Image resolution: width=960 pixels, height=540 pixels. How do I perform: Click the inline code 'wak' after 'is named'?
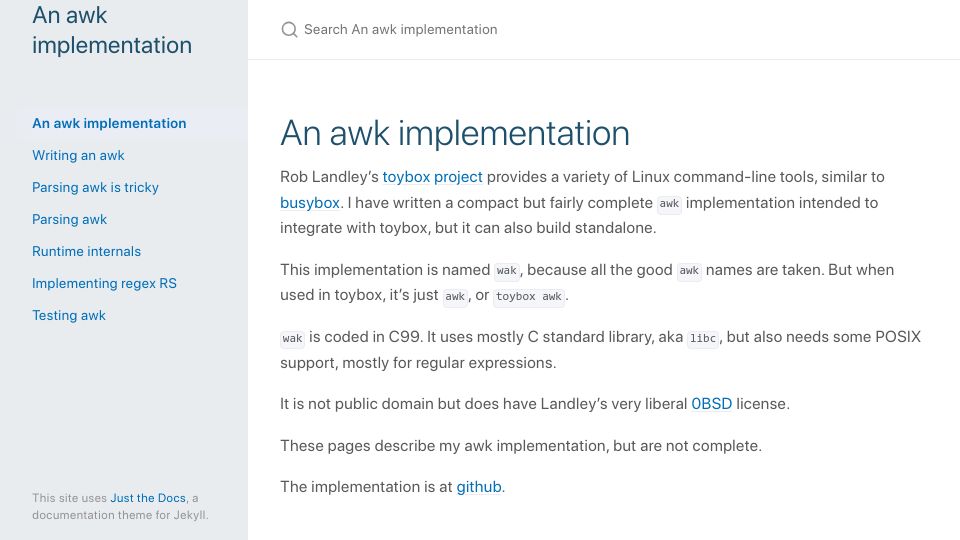(506, 271)
